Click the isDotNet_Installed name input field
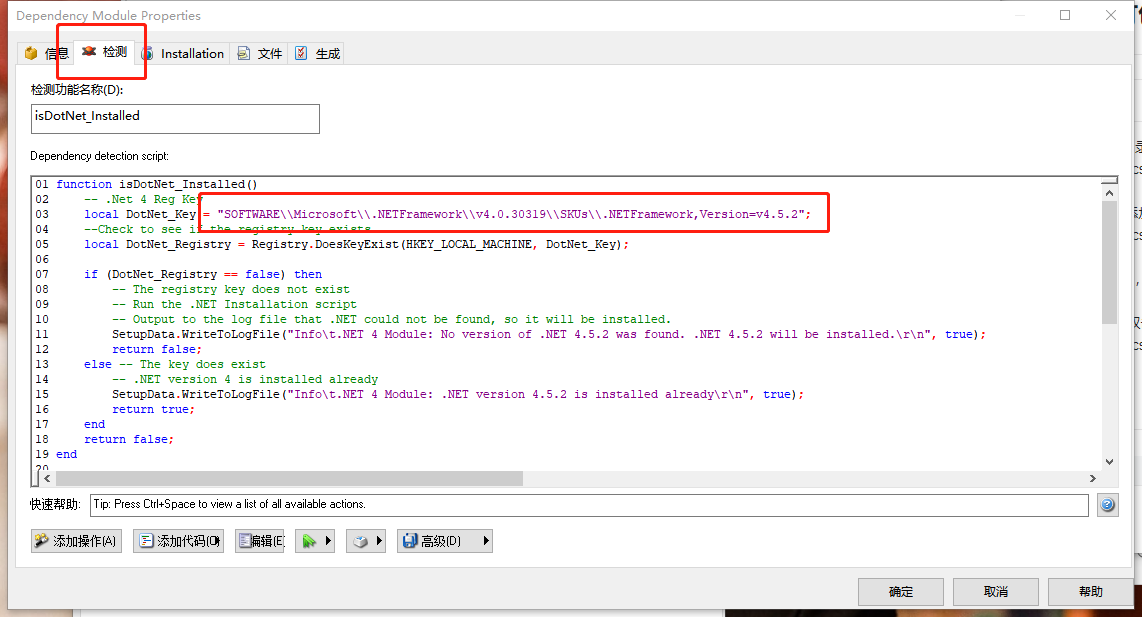 (175, 119)
